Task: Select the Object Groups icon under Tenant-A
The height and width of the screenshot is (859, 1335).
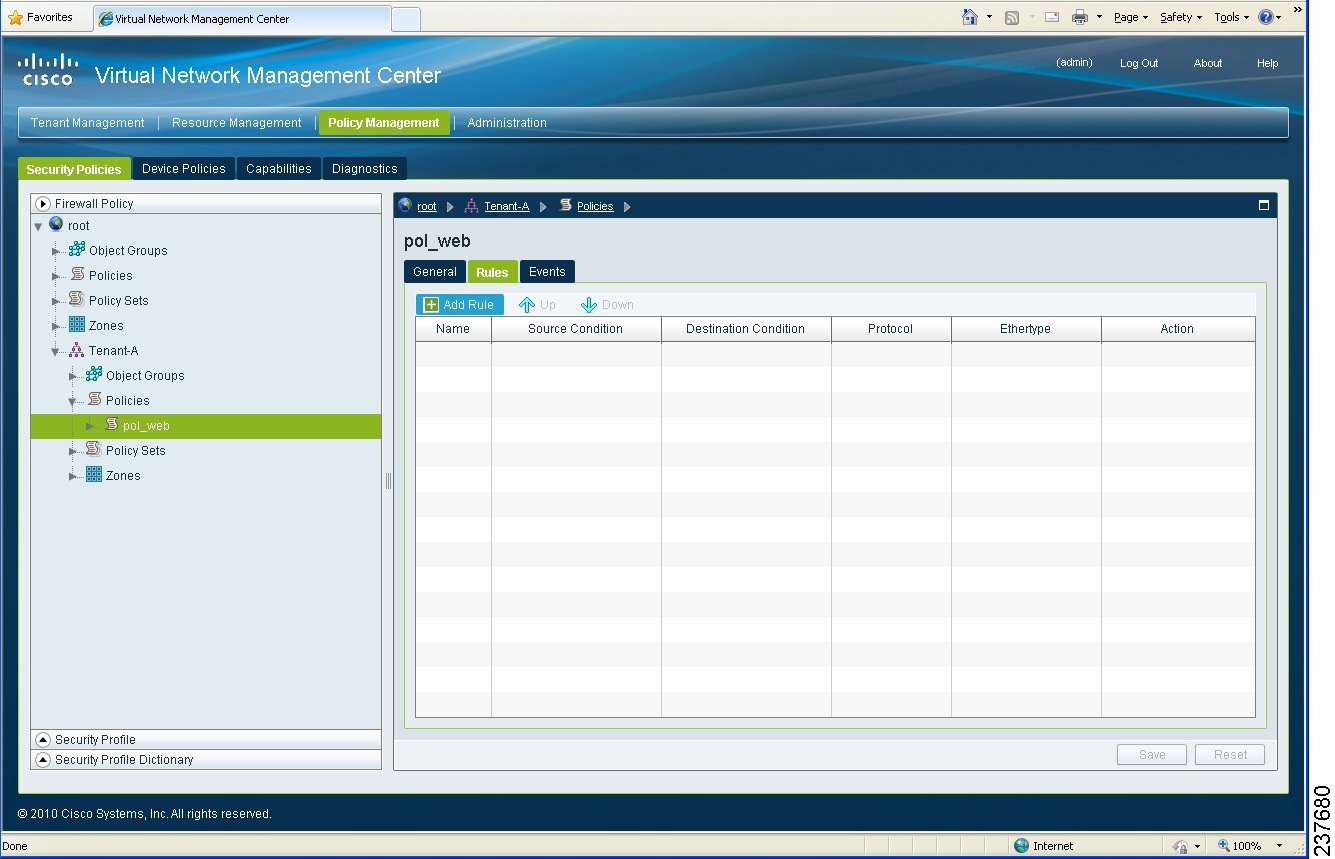Action: (95, 375)
